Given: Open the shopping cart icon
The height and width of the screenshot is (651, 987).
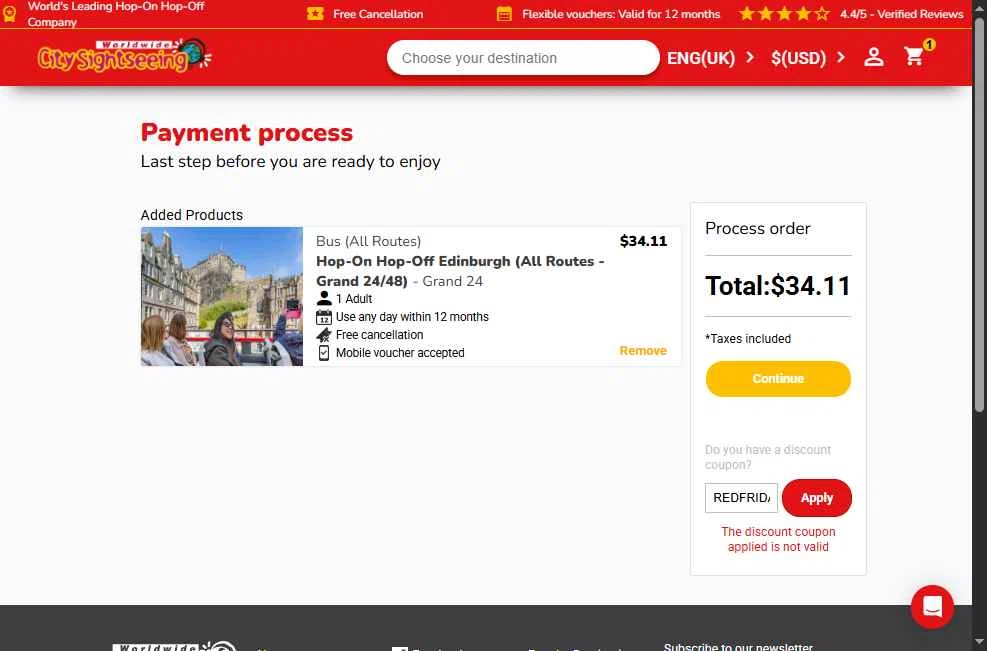Looking at the screenshot, I should (913, 57).
